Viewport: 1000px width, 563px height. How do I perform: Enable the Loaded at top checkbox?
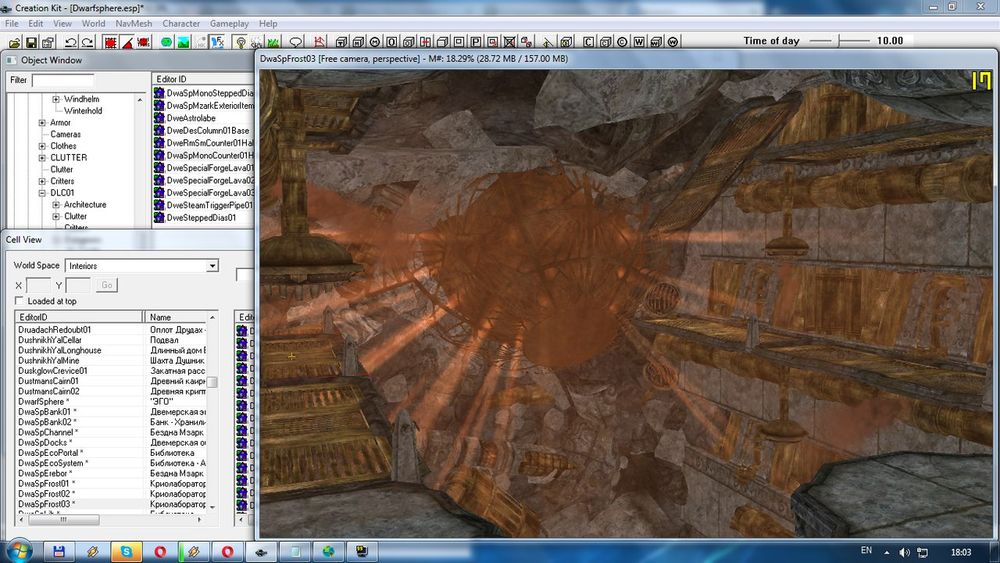pos(19,301)
